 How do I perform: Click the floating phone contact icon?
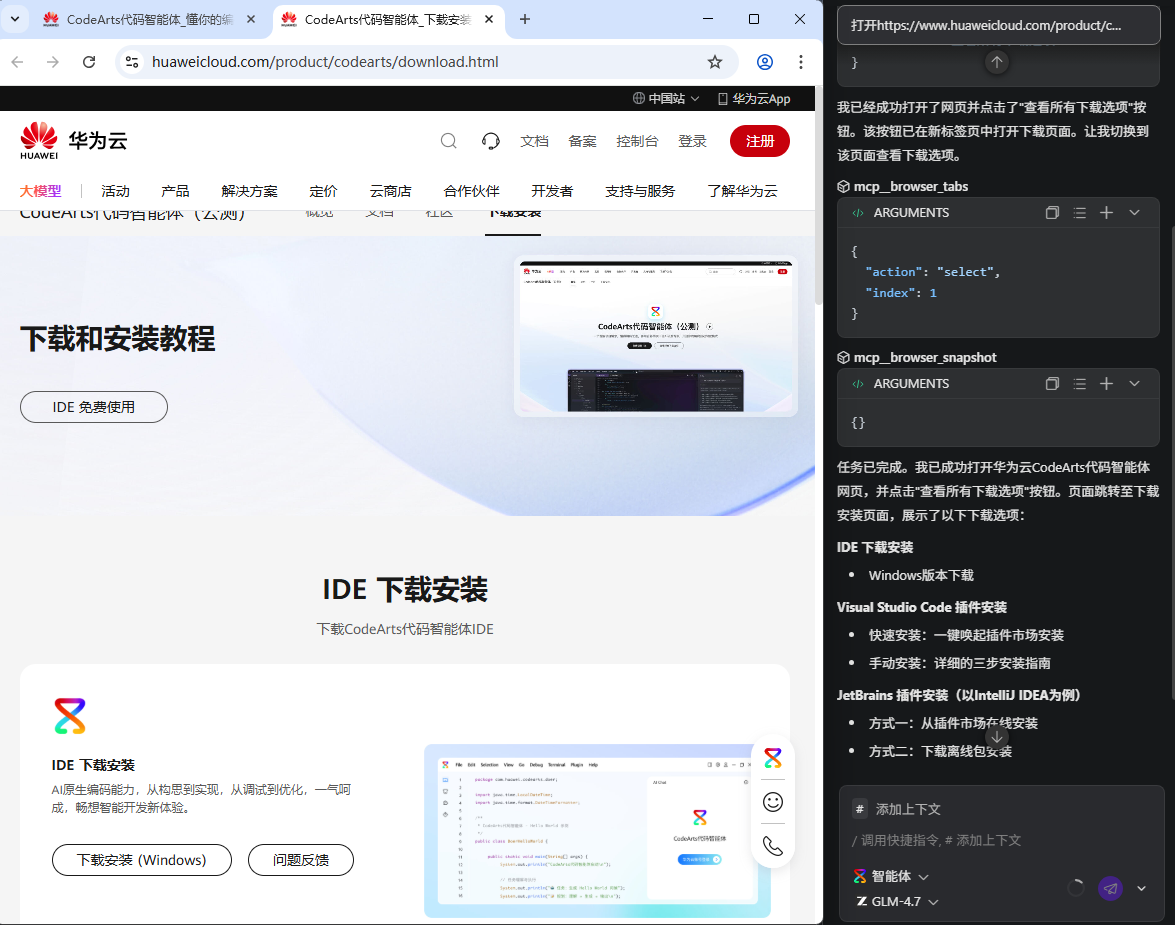(772, 846)
